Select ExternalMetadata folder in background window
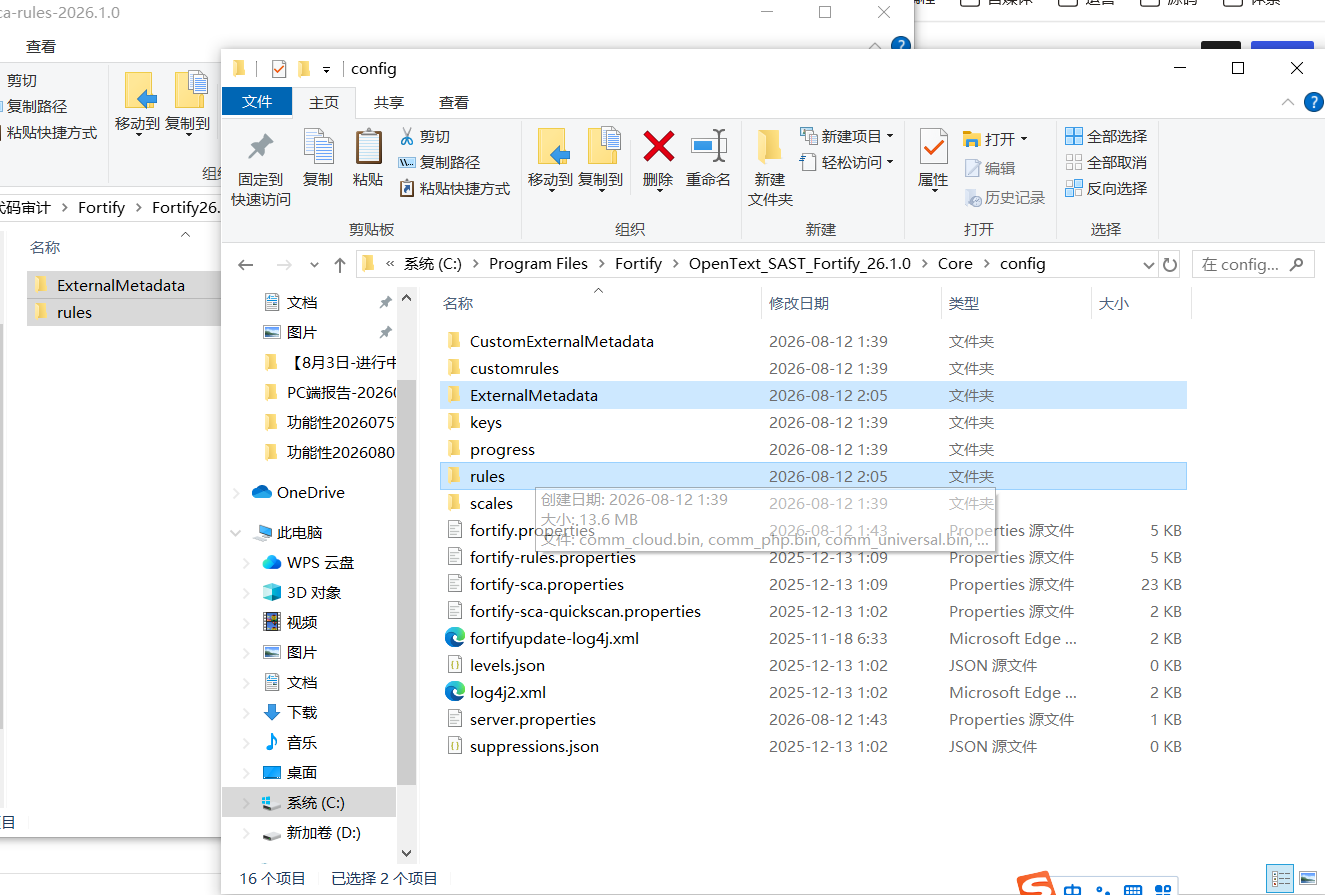This screenshot has height=895, width=1325. click(x=125, y=285)
